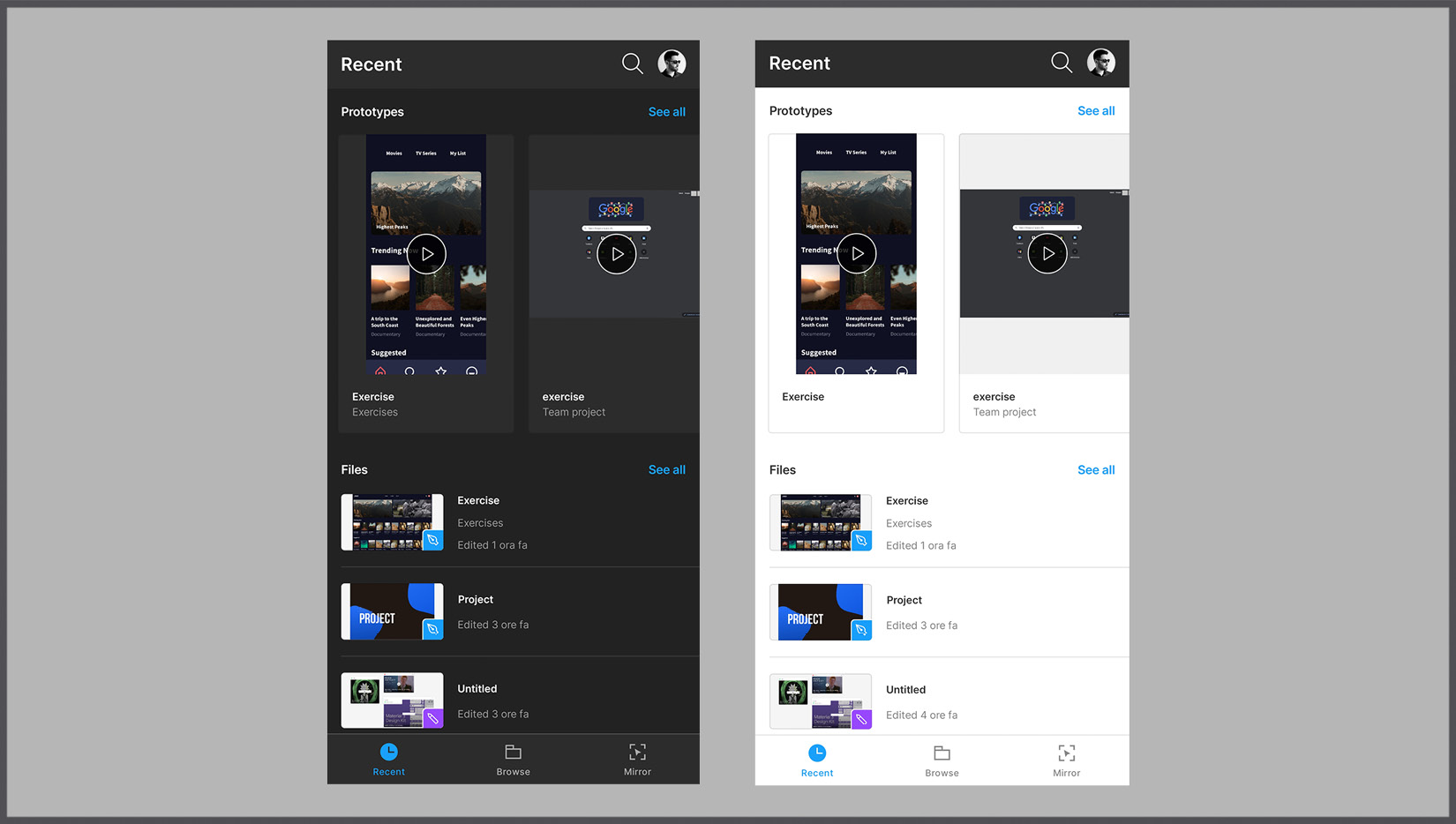The height and width of the screenshot is (824, 1456).
Task: Select the Project file thumbnail in light theme
Action: 820,611
